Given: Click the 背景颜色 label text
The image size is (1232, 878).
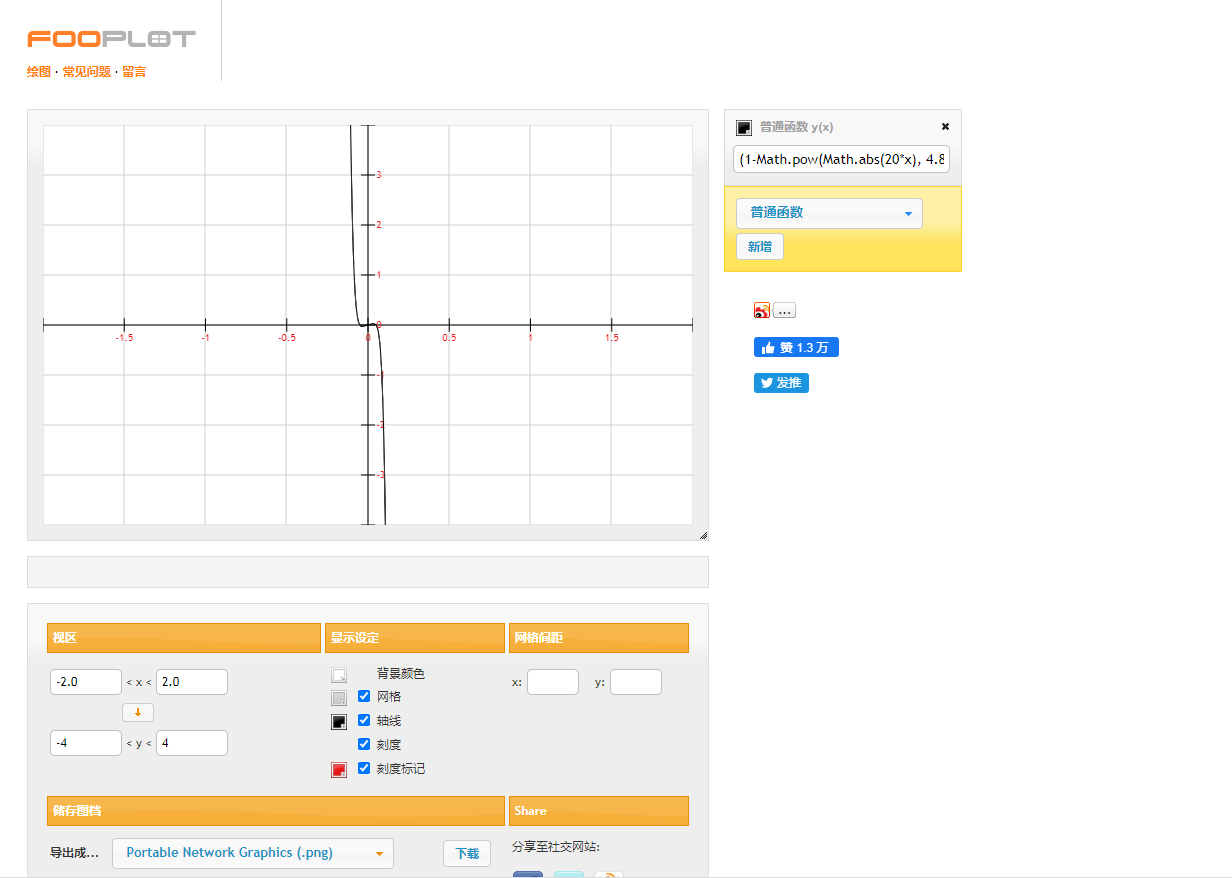Looking at the screenshot, I should (x=401, y=674).
